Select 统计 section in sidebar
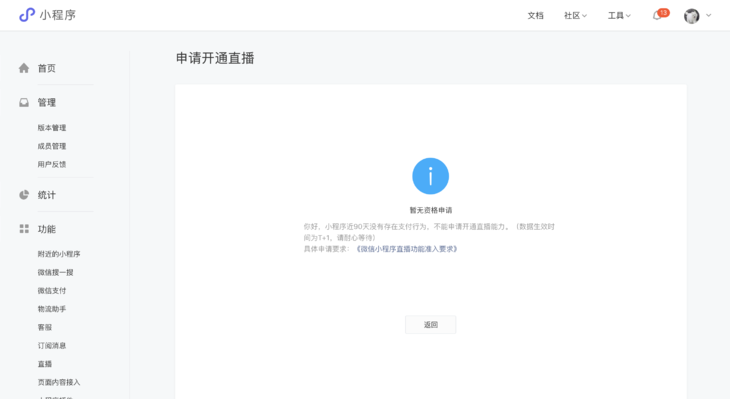Image resolution: width=730 pixels, height=399 pixels. 47,195
